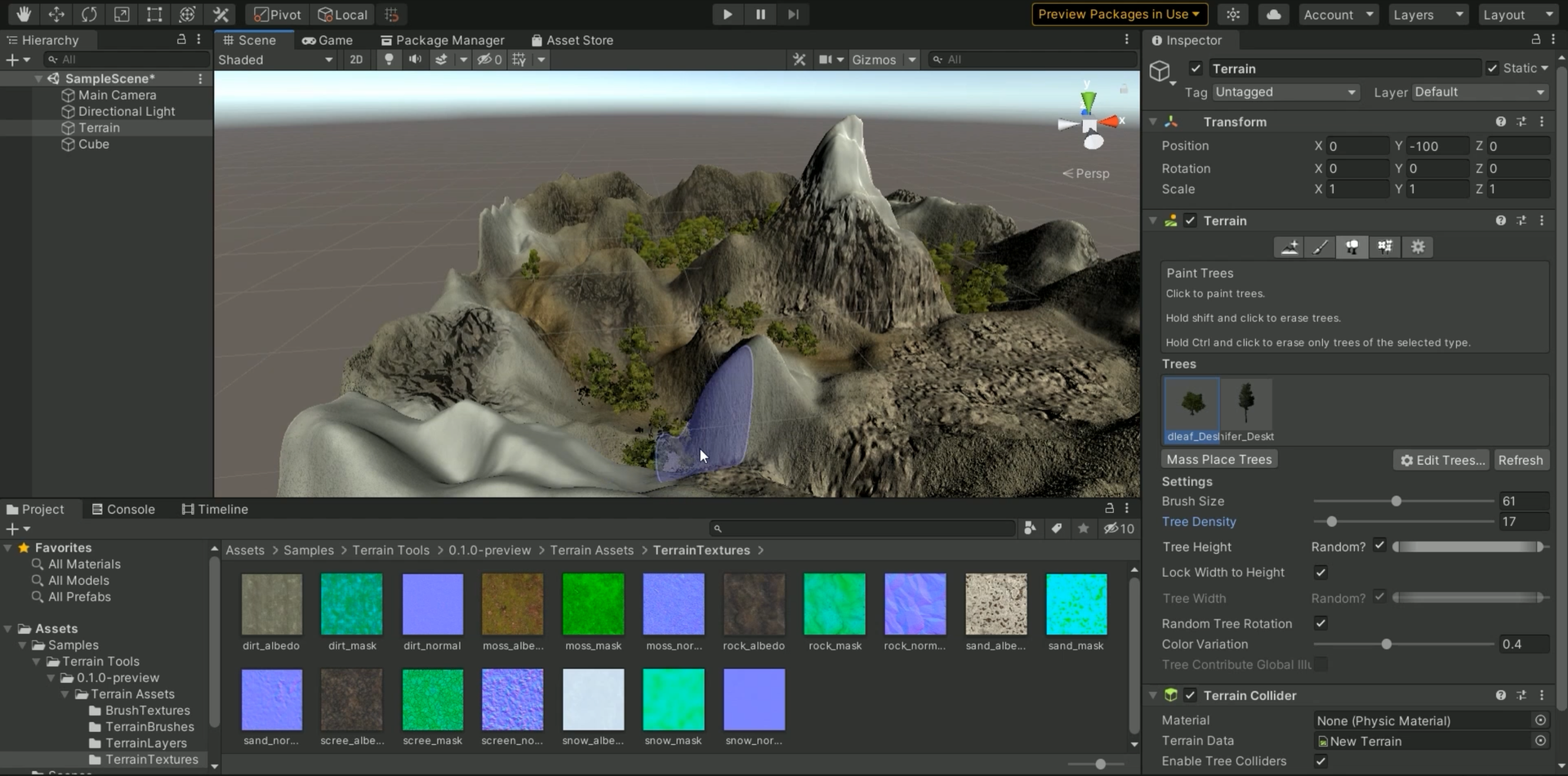Select the Rotate tool
1568x776 pixels.
(x=89, y=14)
